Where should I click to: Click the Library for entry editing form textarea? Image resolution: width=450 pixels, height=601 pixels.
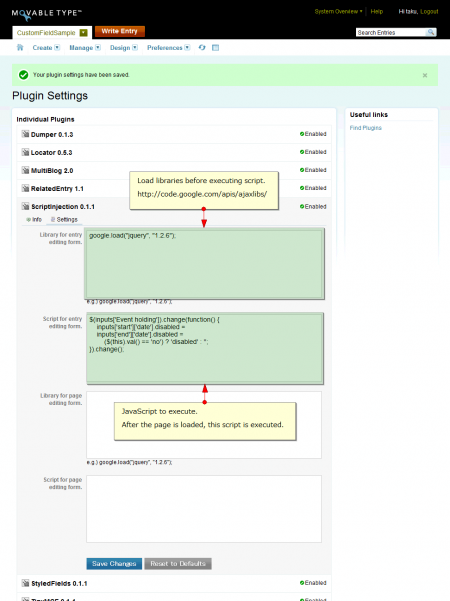pyautogui.click(x=204, y=264)
